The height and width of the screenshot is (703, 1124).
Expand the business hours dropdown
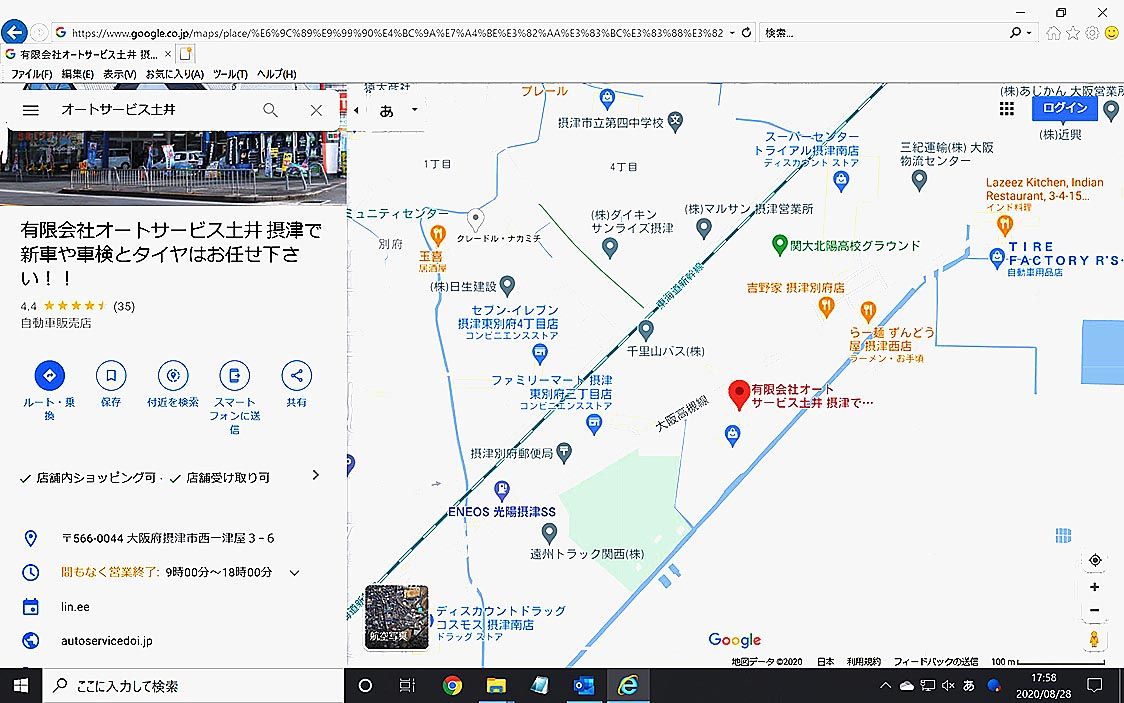click(294, 573)
